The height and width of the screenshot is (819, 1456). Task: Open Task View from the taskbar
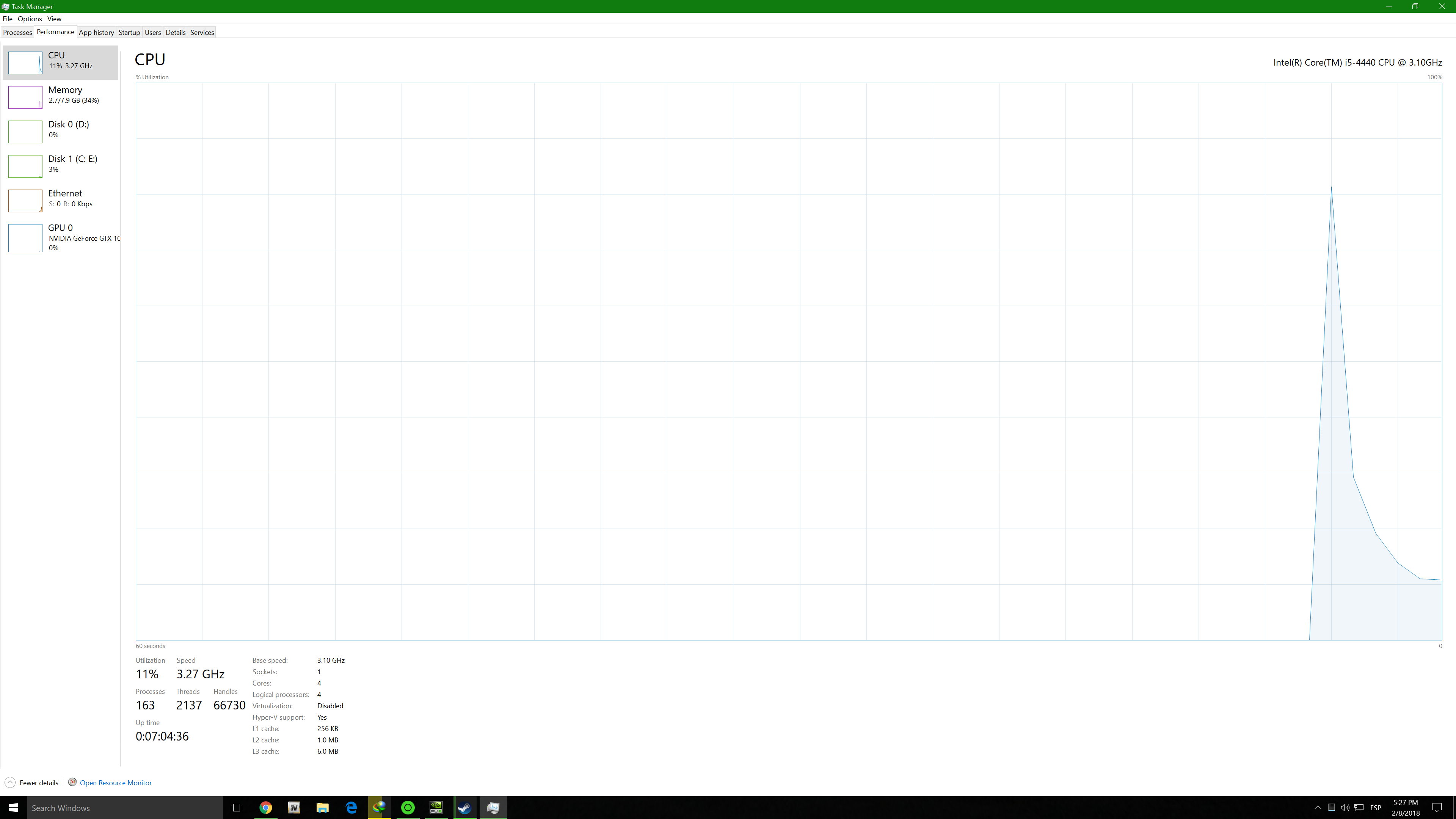[x=237, y=808]
